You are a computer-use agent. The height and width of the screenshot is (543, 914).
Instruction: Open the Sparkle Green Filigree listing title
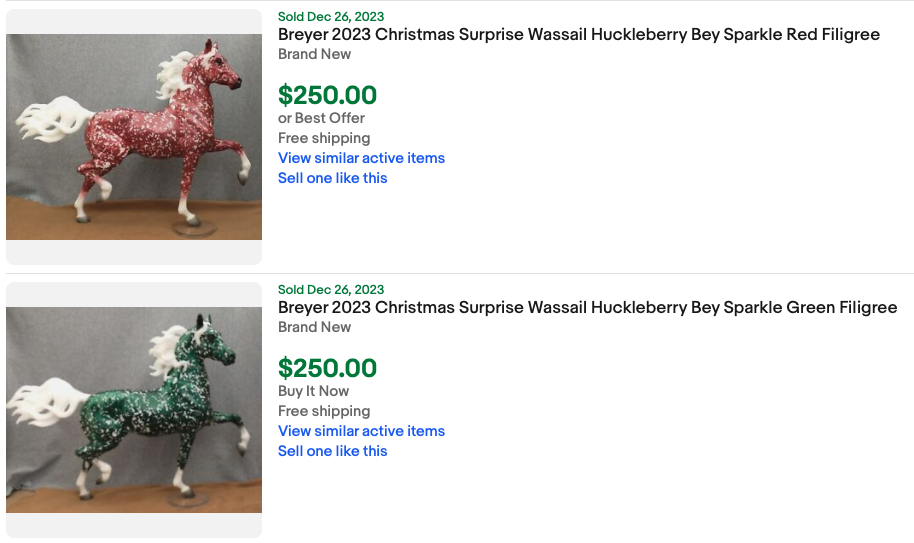point(587,308)
